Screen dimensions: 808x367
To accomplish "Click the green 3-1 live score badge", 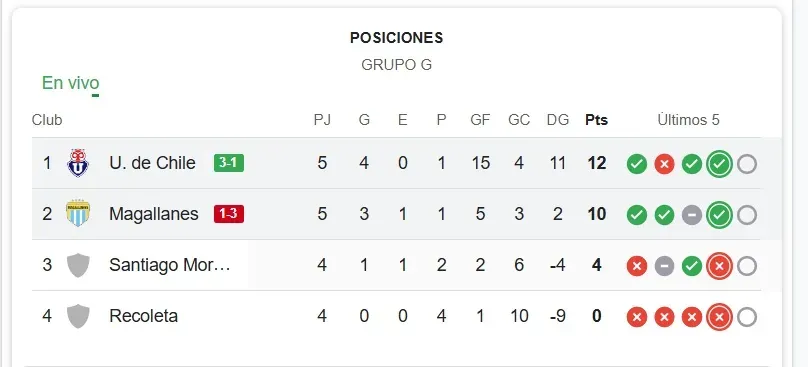I will coord(229,163).
